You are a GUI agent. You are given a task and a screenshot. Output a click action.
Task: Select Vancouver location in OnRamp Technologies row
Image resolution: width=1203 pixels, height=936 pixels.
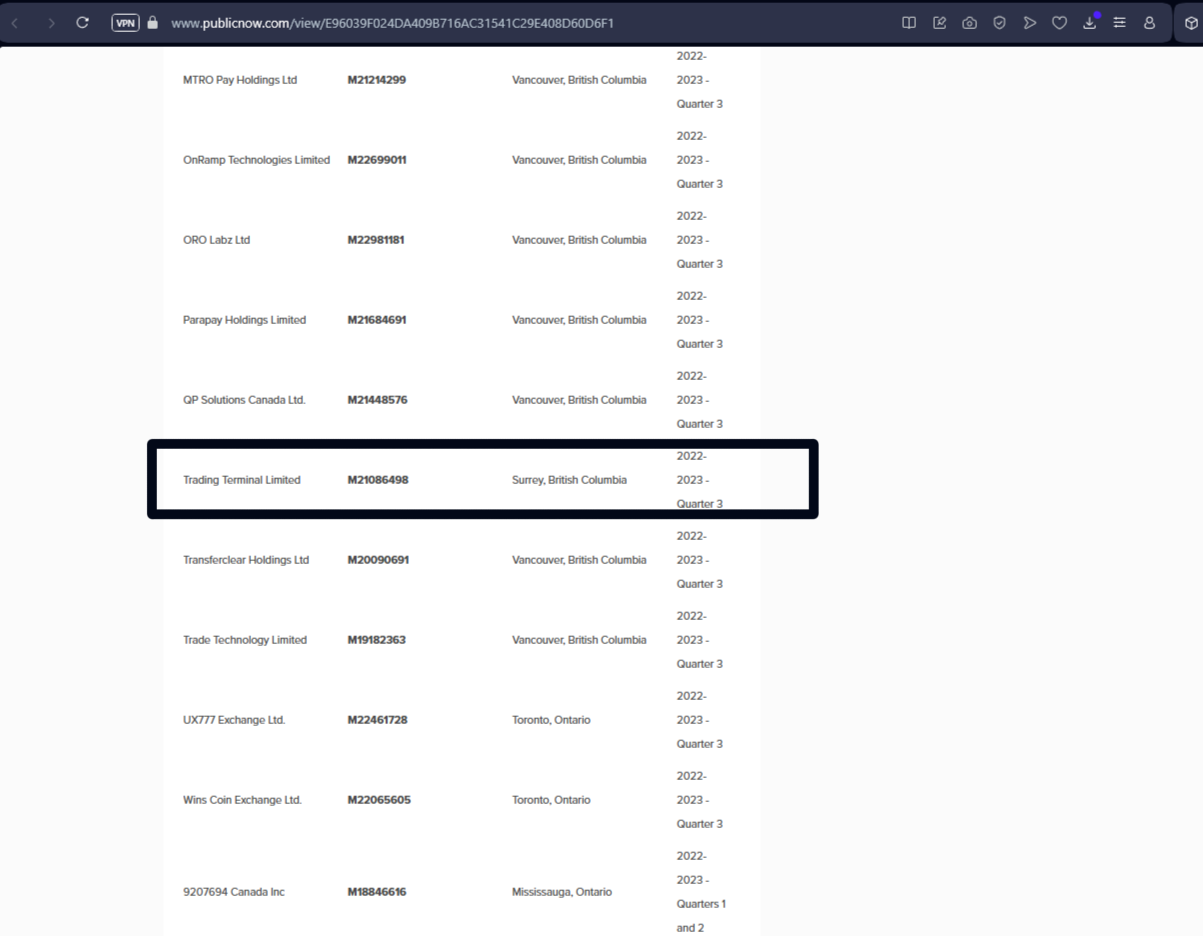(x=579, y=160)
